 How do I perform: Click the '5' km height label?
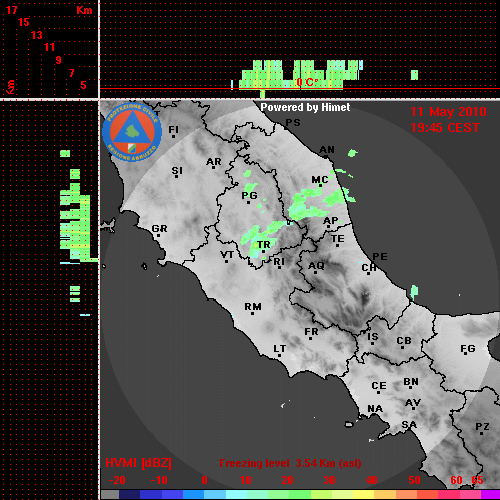point(83,85)
